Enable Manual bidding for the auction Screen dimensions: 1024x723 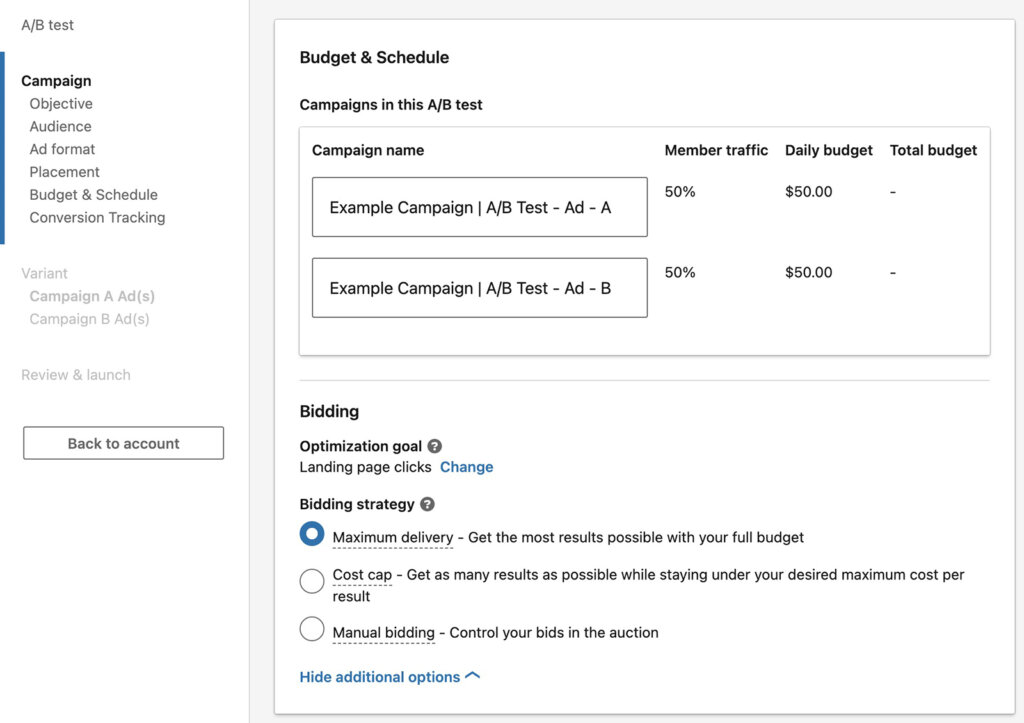pyautogui.click(x=312, y=629)
